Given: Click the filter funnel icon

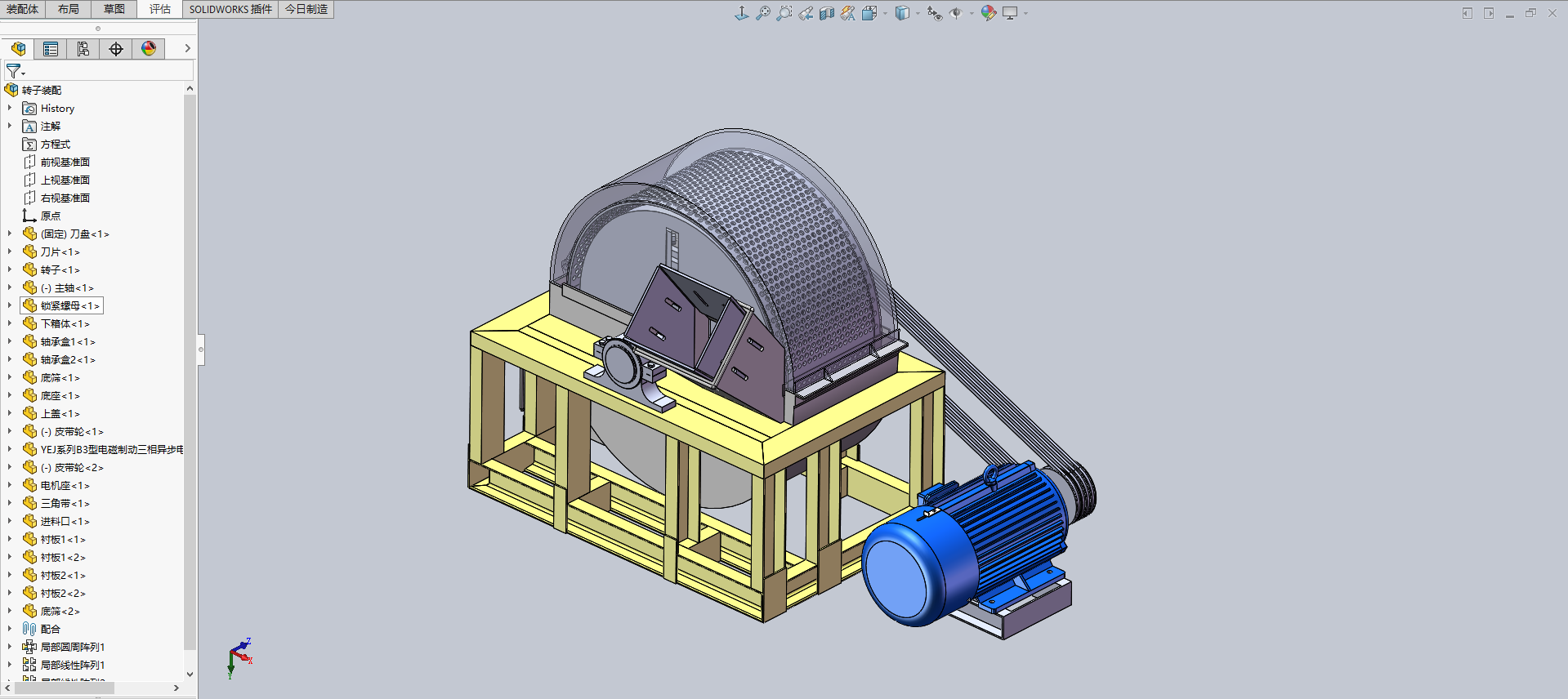Looking at the screenshot, I should pyautogui.click(x=13, y=71).
